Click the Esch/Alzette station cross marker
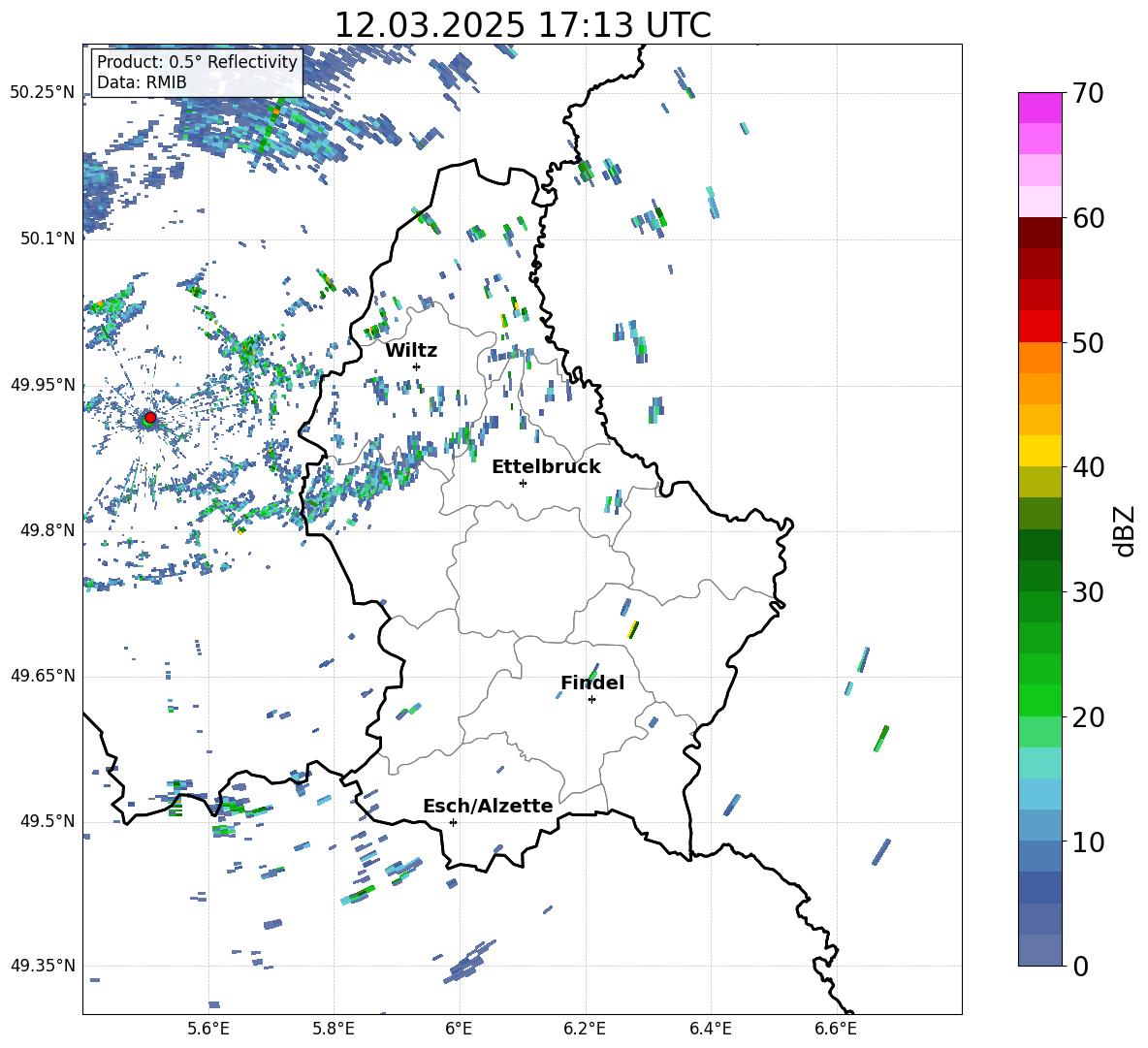Image resolution: width=1148 pixels, height=1048 pixels. pos(453,822)
